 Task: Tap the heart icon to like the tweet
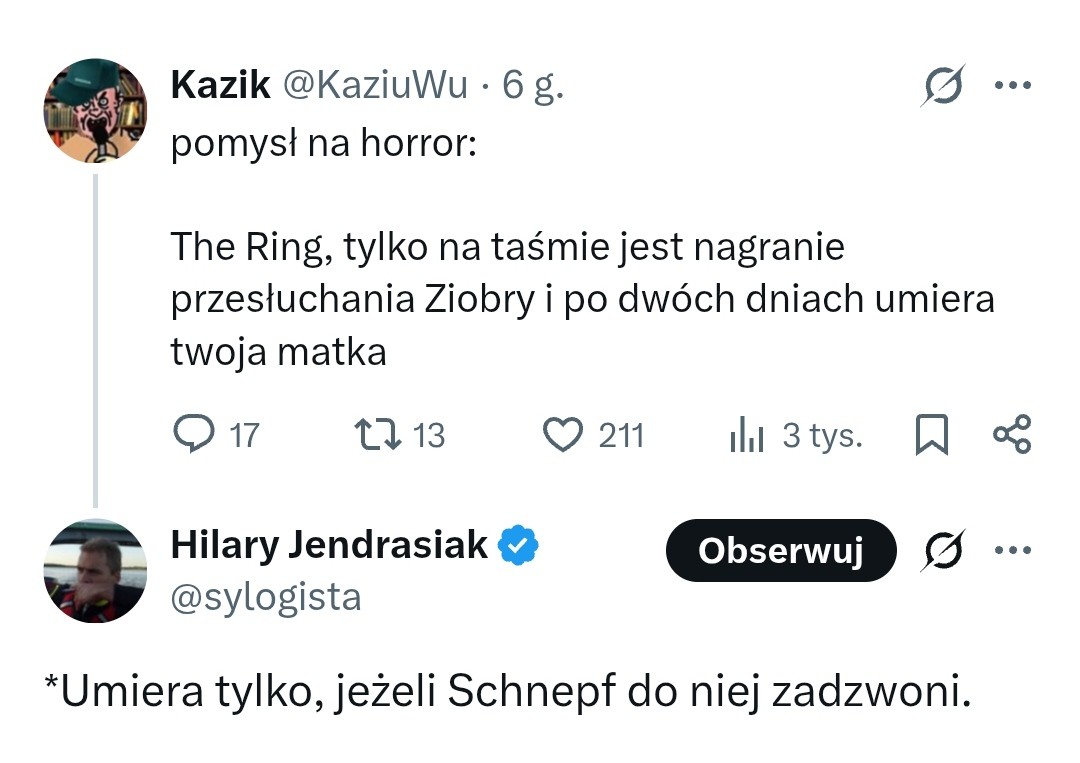[x=565, y=434]
